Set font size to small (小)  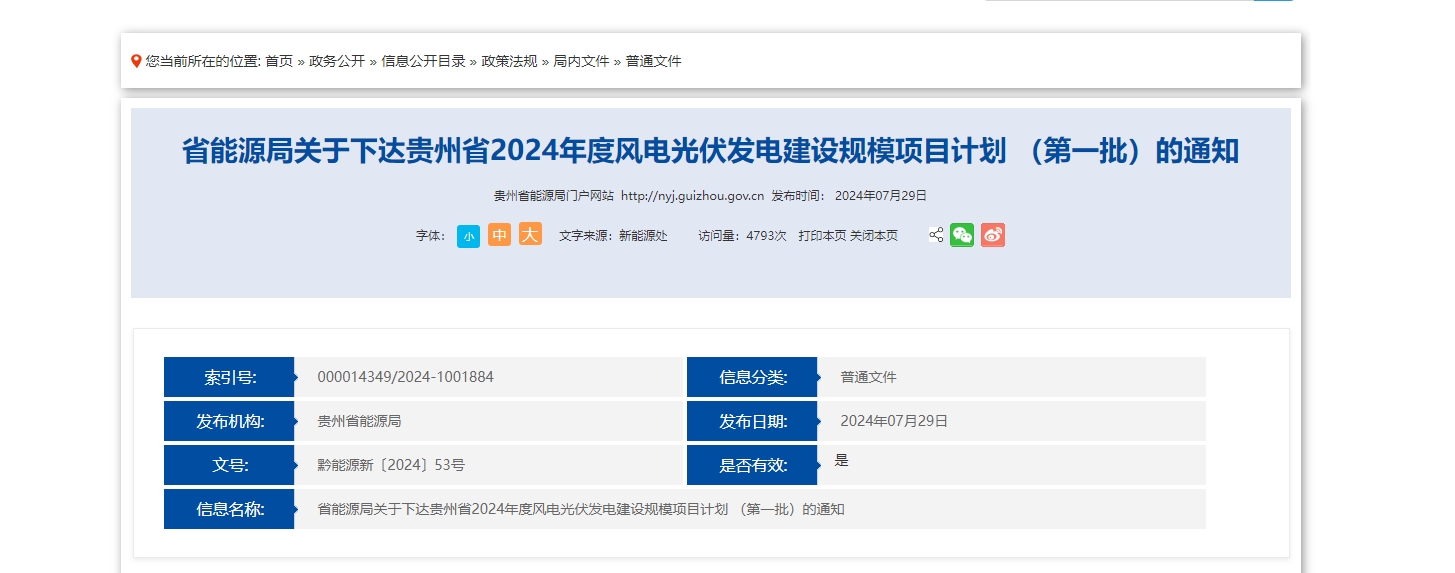(468, 236)
